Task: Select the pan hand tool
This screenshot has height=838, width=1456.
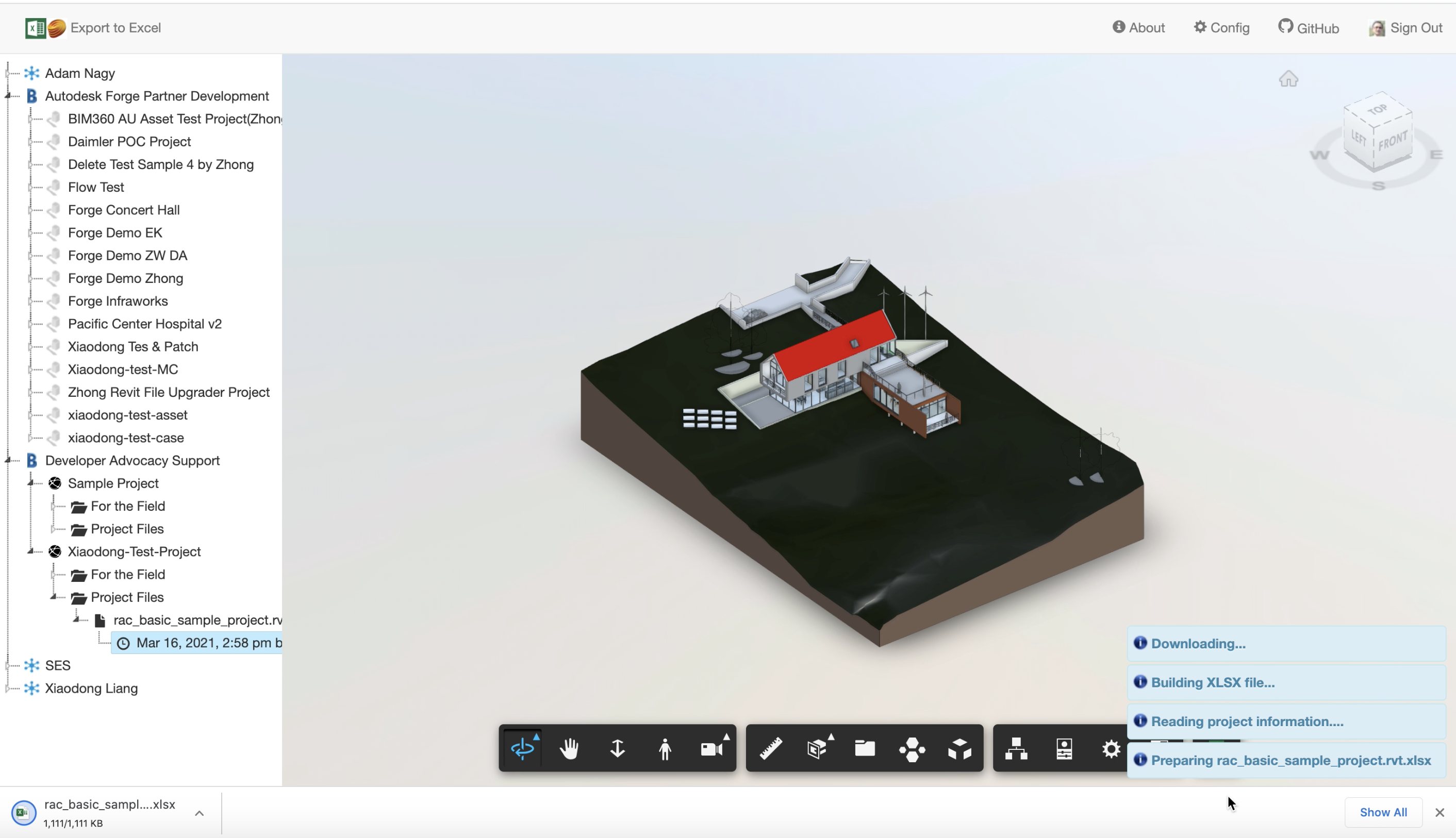Action: [x=569, y=749]
